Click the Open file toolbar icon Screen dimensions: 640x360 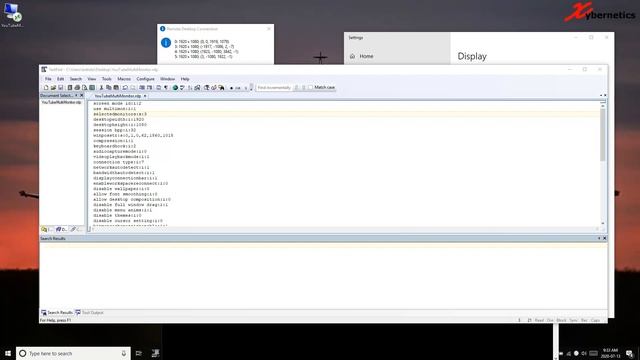coord(53,87)
